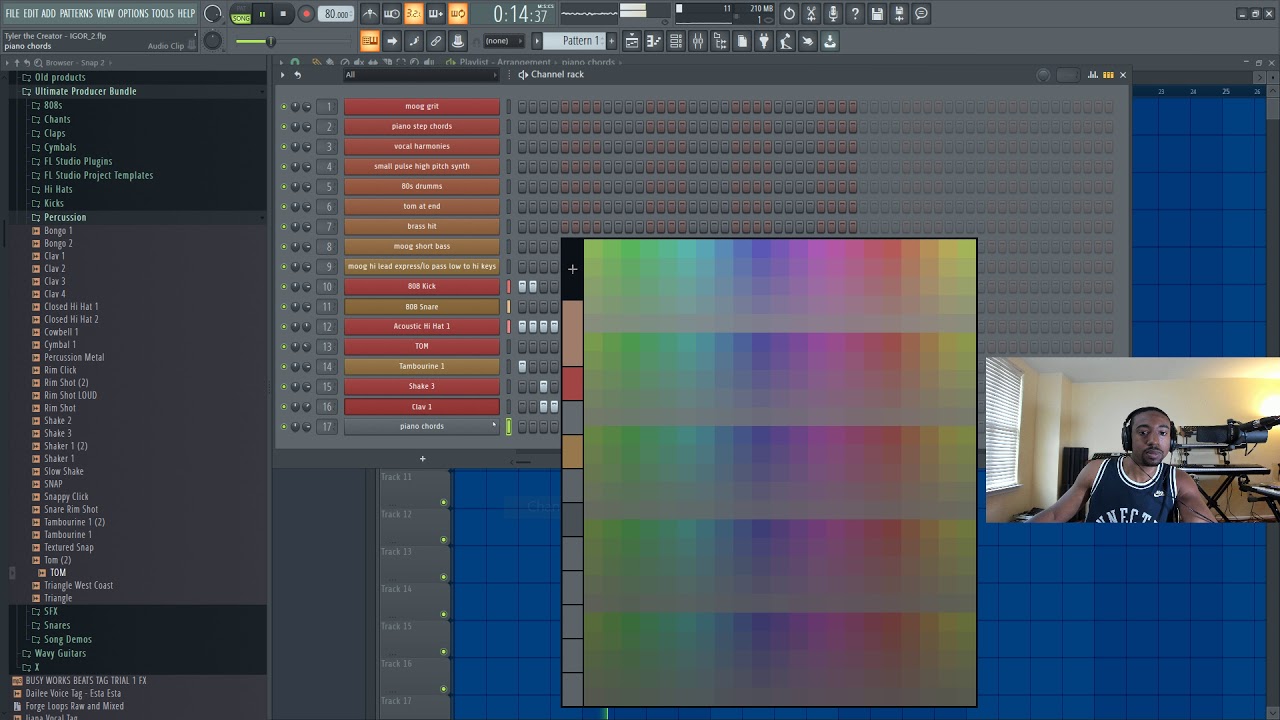Open the (none) snap dropdown
Screen dimensions: 1280x720
point(503,41)
